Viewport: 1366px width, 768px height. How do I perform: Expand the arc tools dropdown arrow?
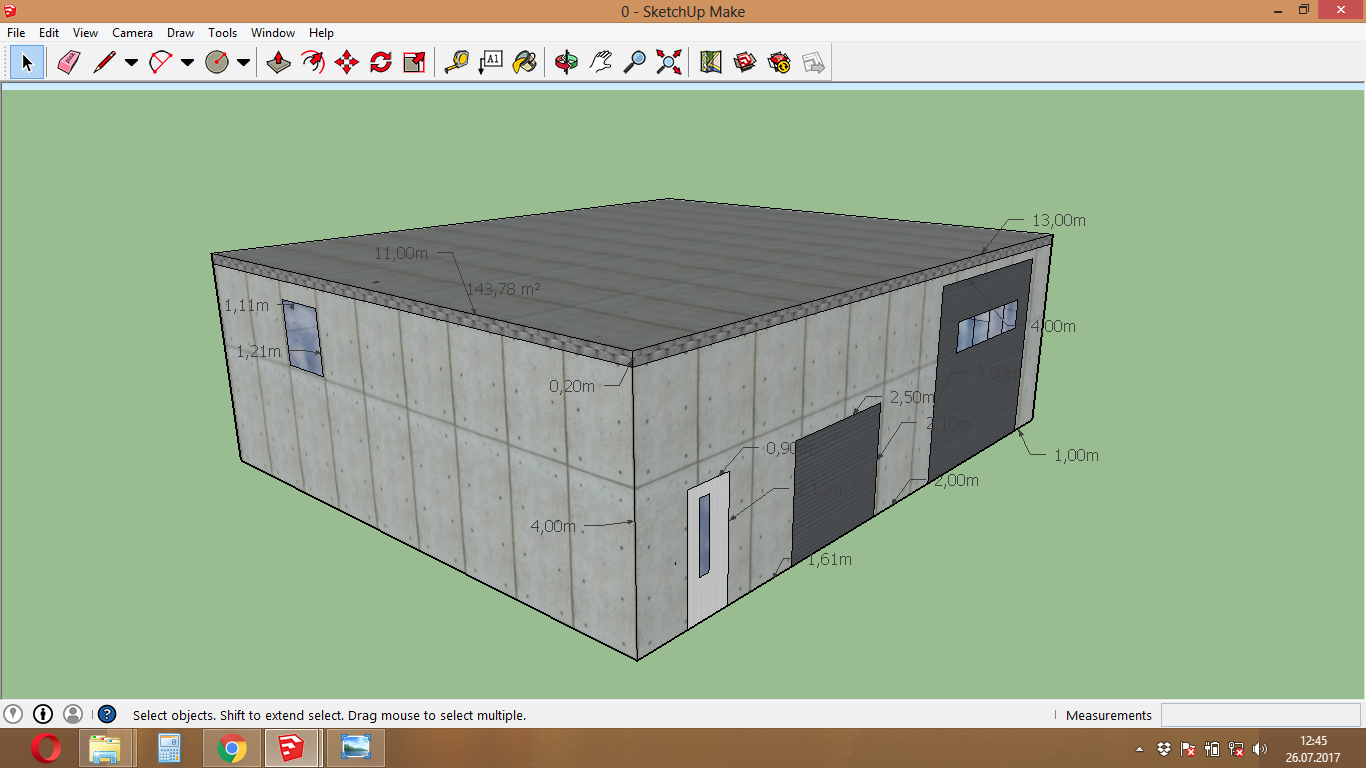[187, 63]
